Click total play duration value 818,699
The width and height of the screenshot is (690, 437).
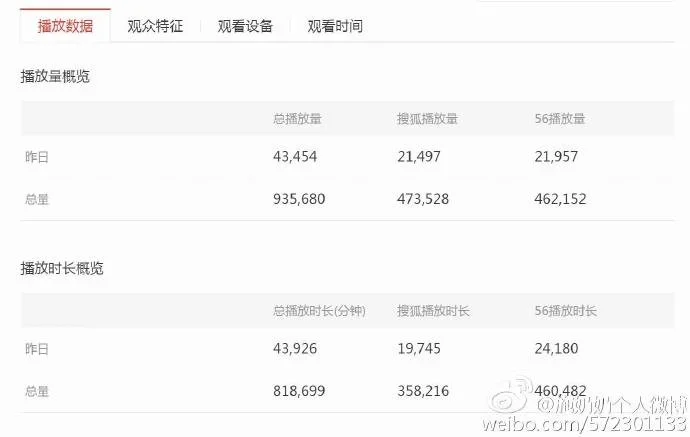tap(299, 391)
